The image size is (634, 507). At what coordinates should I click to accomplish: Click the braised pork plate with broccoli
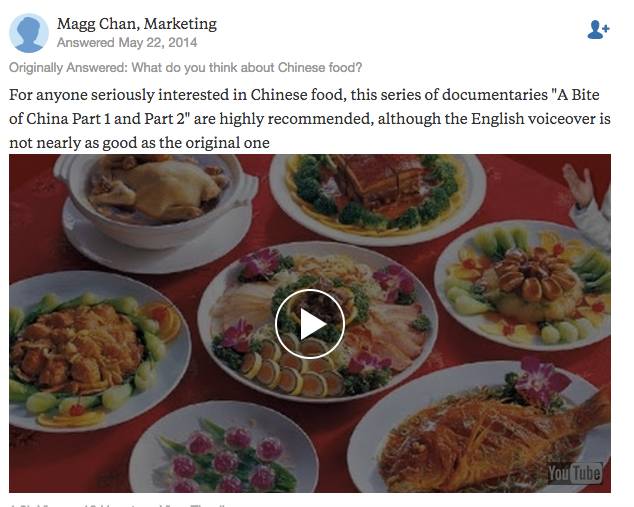[x=377, y=194]
